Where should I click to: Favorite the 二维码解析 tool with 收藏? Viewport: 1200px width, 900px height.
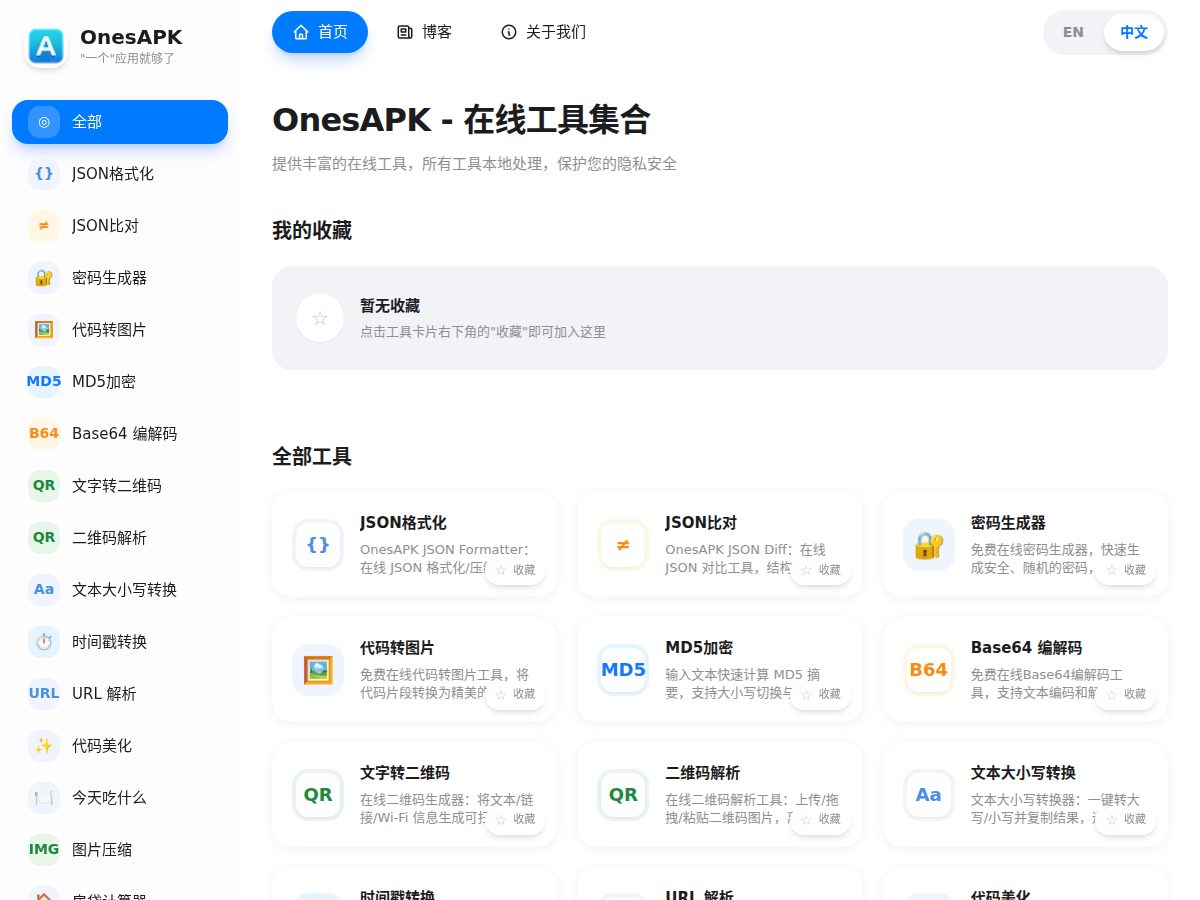[x=821, y=819]
